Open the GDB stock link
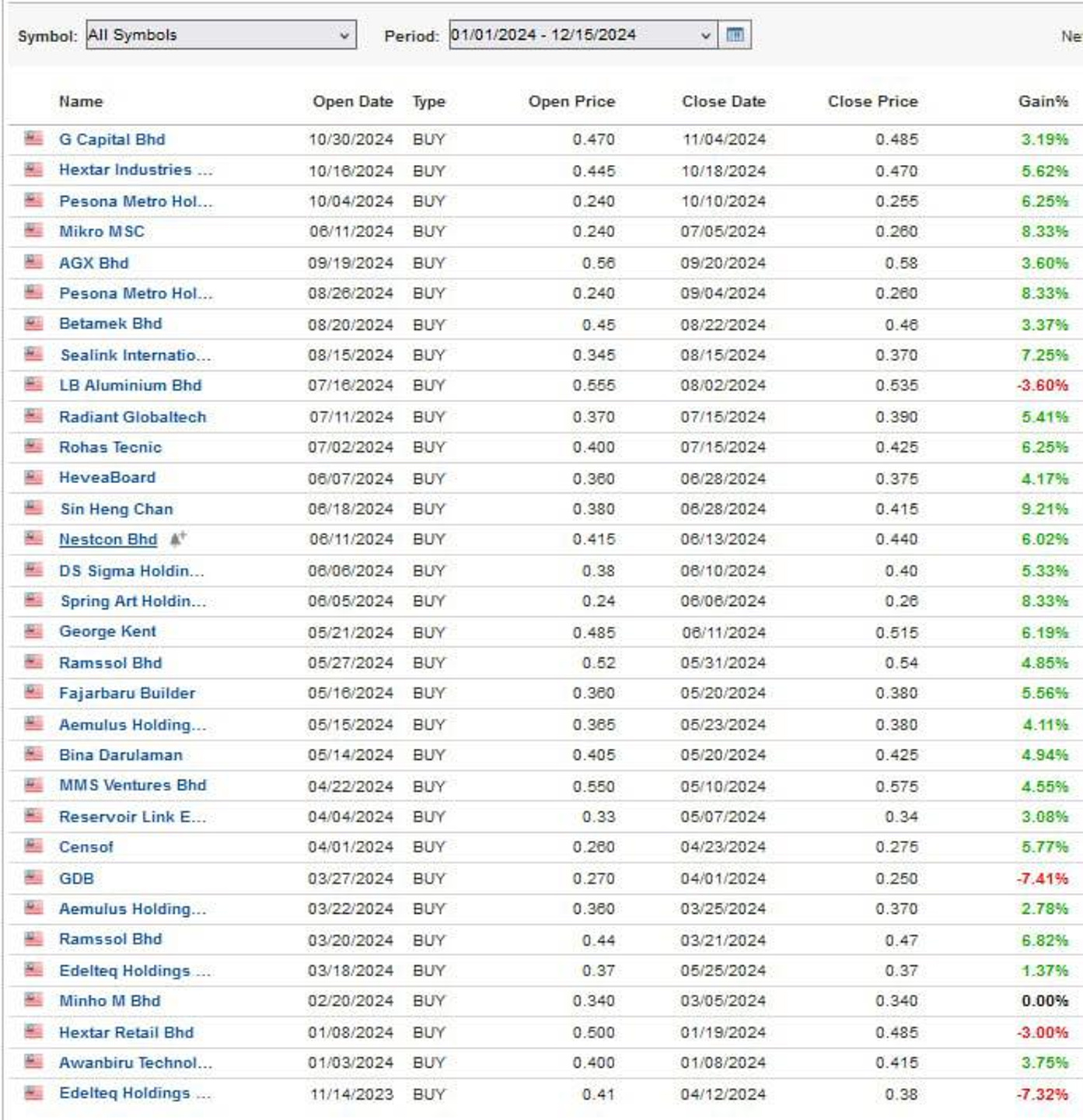1083x1120 pixels. (77, 878)
